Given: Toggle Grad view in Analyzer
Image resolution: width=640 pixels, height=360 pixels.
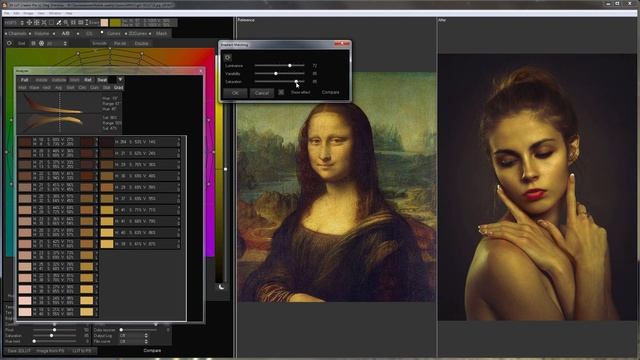Looking at the screenshot, I should (118, 88).
